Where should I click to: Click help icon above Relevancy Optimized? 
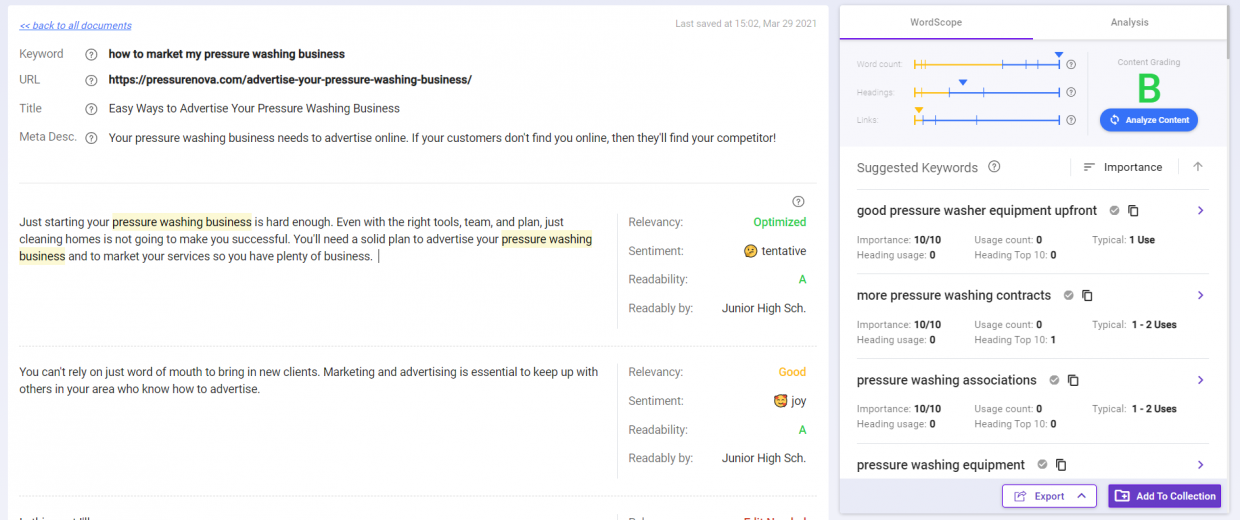[x=798, y=201]
